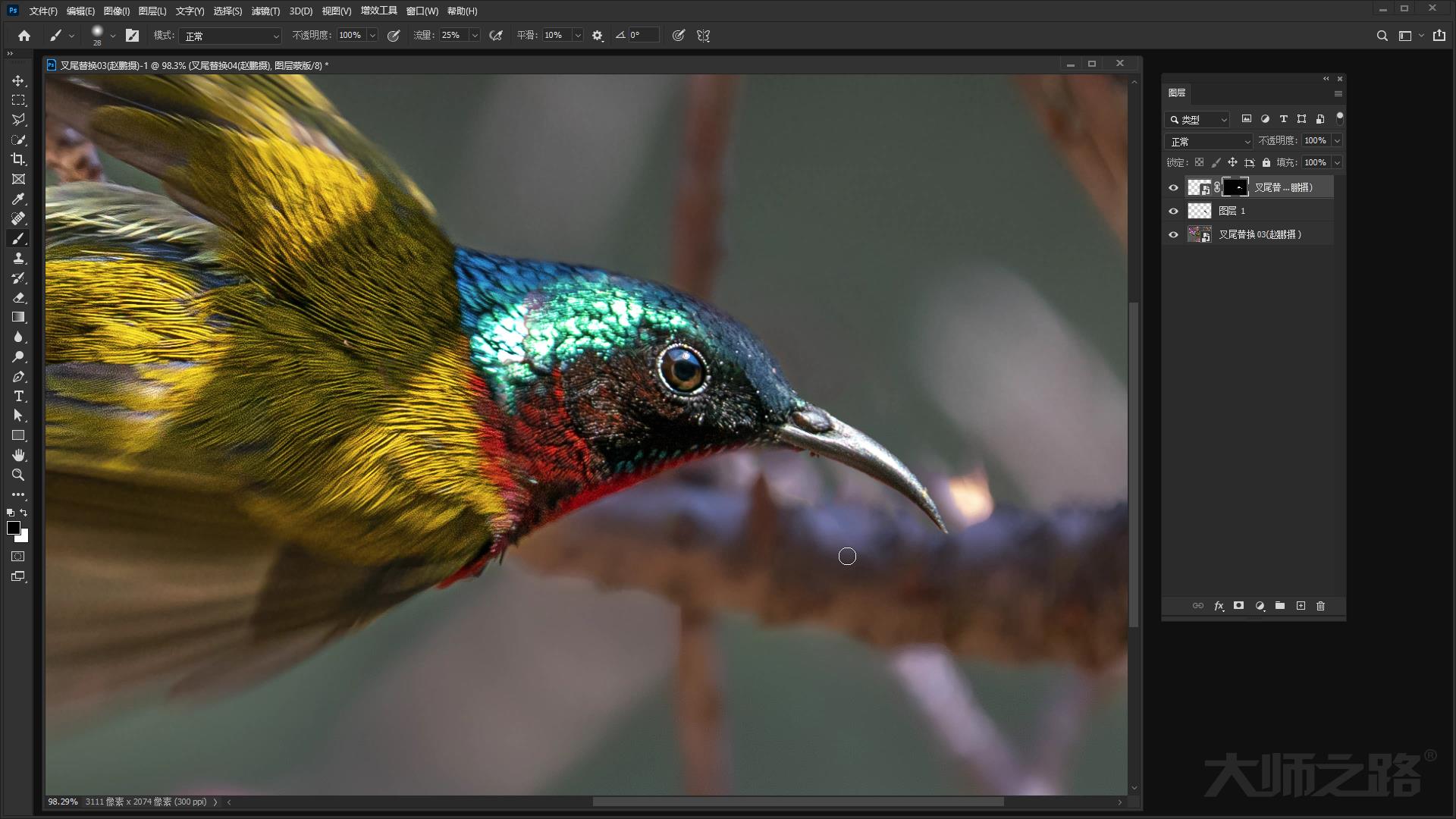Select the Spot Healing Brush tool
The height and width of the screenshot is (819, 1456).
click(x=18, y=218)
